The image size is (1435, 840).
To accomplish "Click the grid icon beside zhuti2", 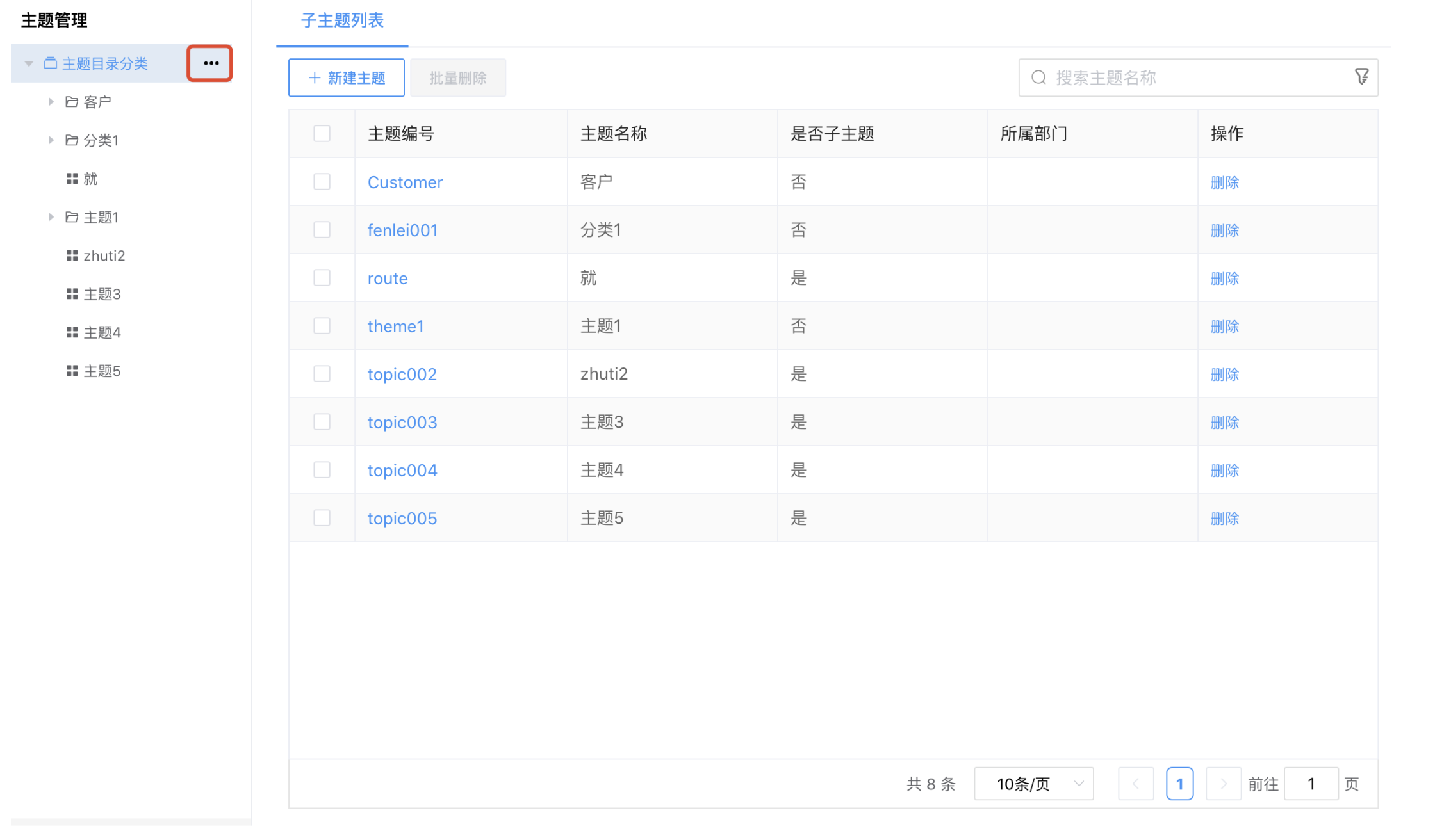I will [72, 255].
